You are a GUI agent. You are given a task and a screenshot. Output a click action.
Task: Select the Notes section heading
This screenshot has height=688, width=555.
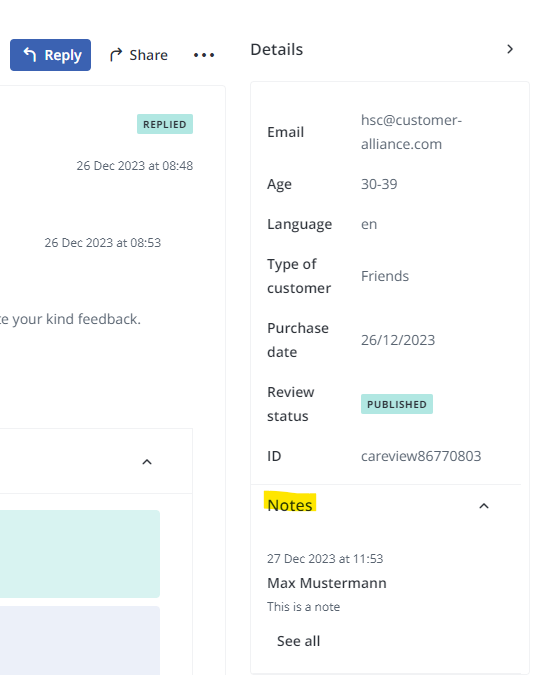click(x=290, y=505)
